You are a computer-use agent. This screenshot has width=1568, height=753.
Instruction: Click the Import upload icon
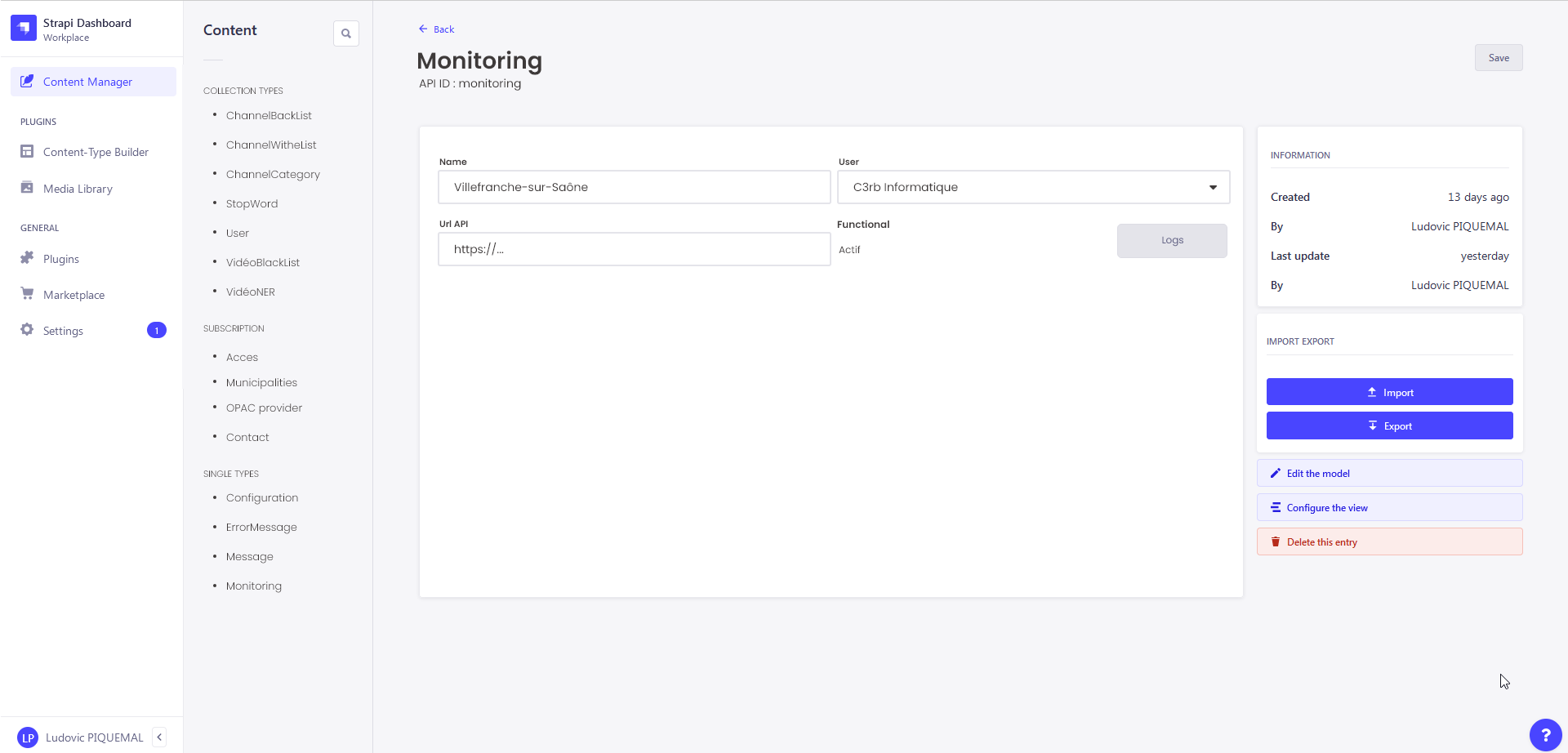click(x=1372, y=392)
